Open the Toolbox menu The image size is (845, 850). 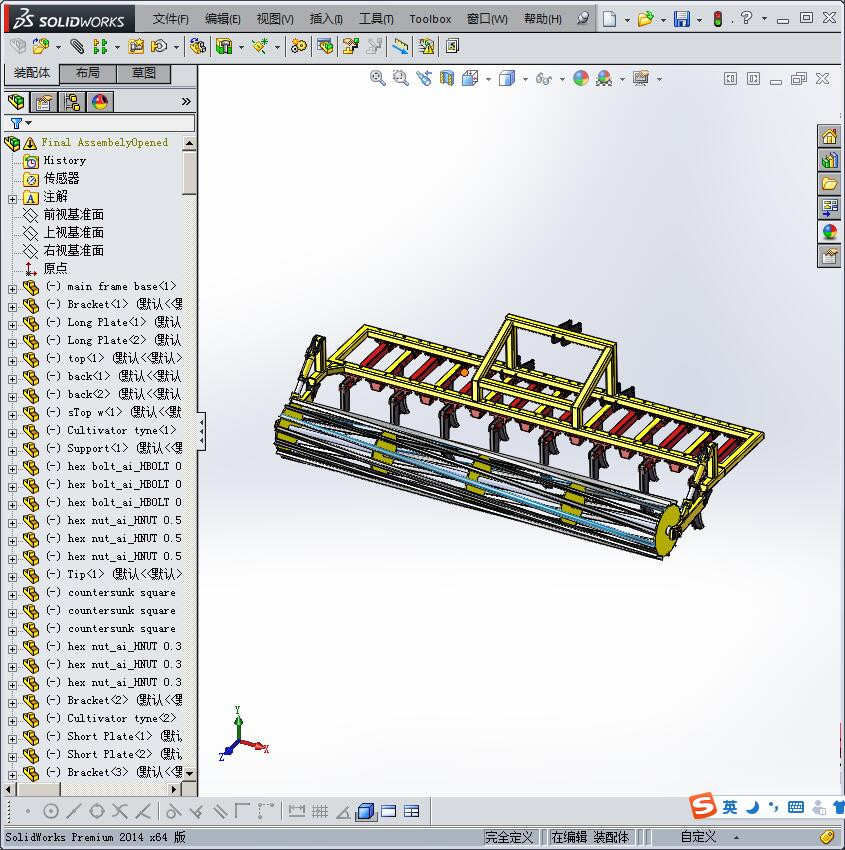pos(430,19)
